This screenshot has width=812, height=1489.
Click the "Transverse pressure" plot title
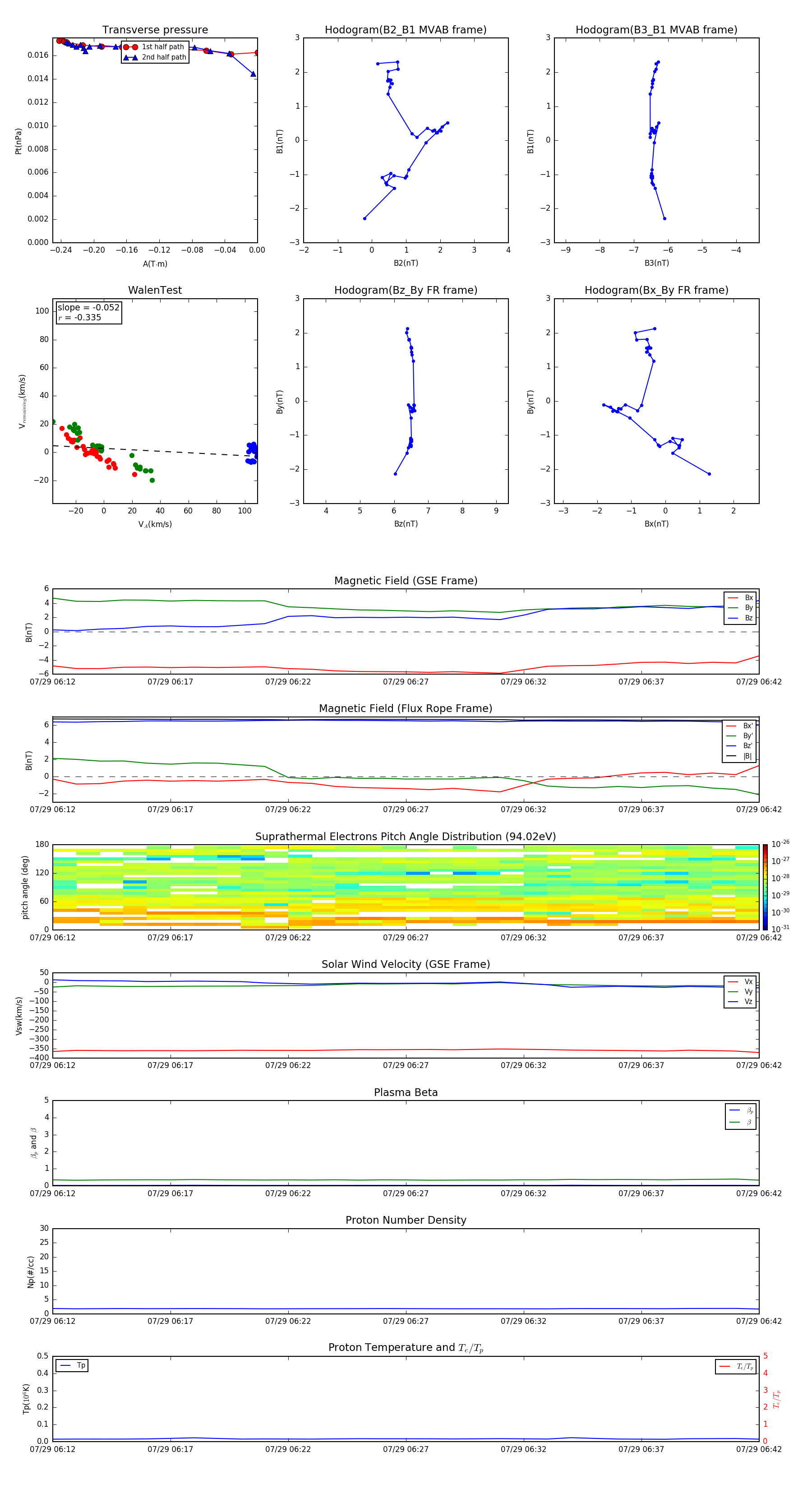click(x=155, y=30)
